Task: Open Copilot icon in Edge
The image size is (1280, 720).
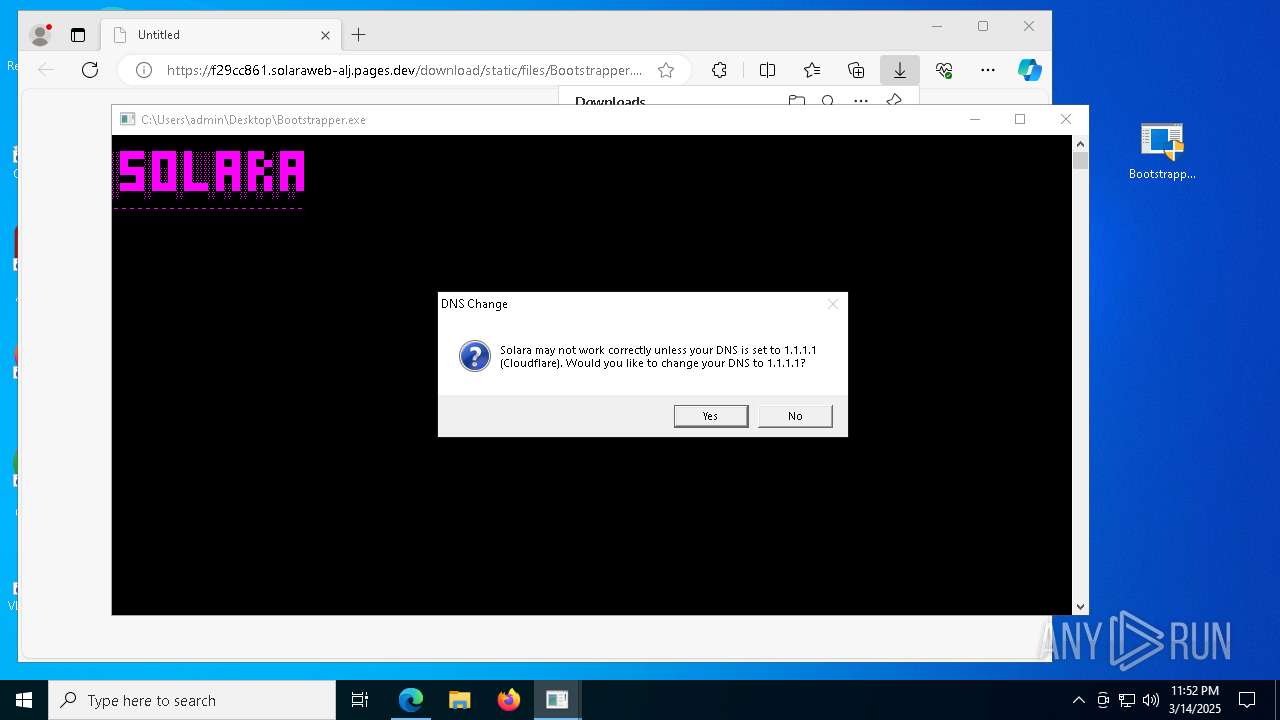Action: click(x=1030, y=70)
